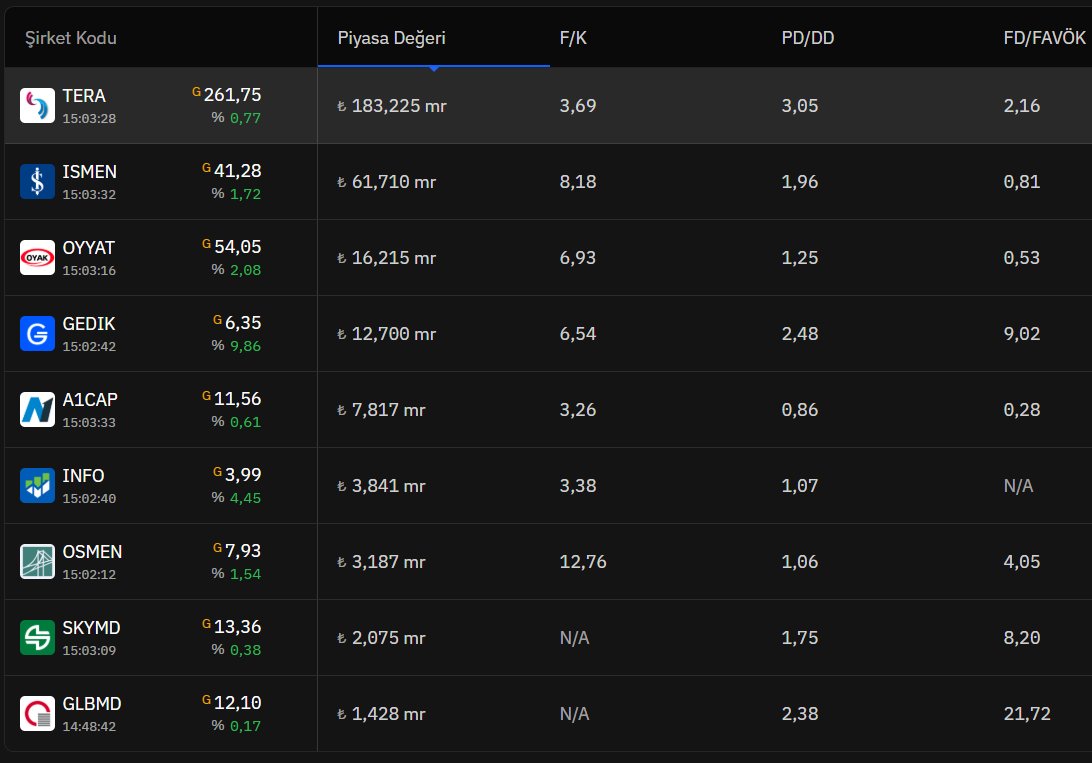This screenshot has width=1092, height=763.
Task: Click the A1CAP company logo icon
Action: (37, 409)
